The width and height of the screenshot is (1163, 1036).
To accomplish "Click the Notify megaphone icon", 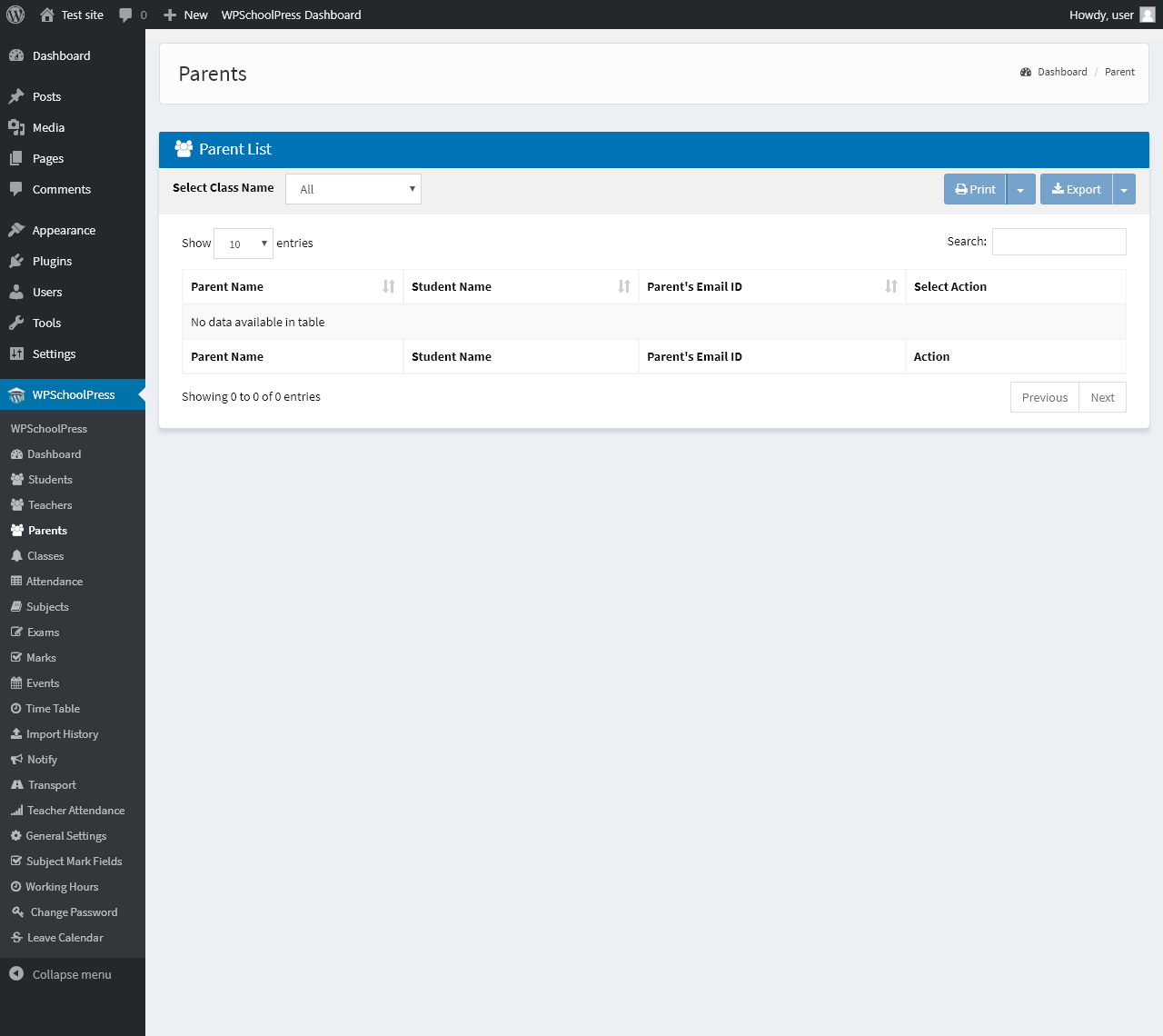I will [x=17, y=760].
